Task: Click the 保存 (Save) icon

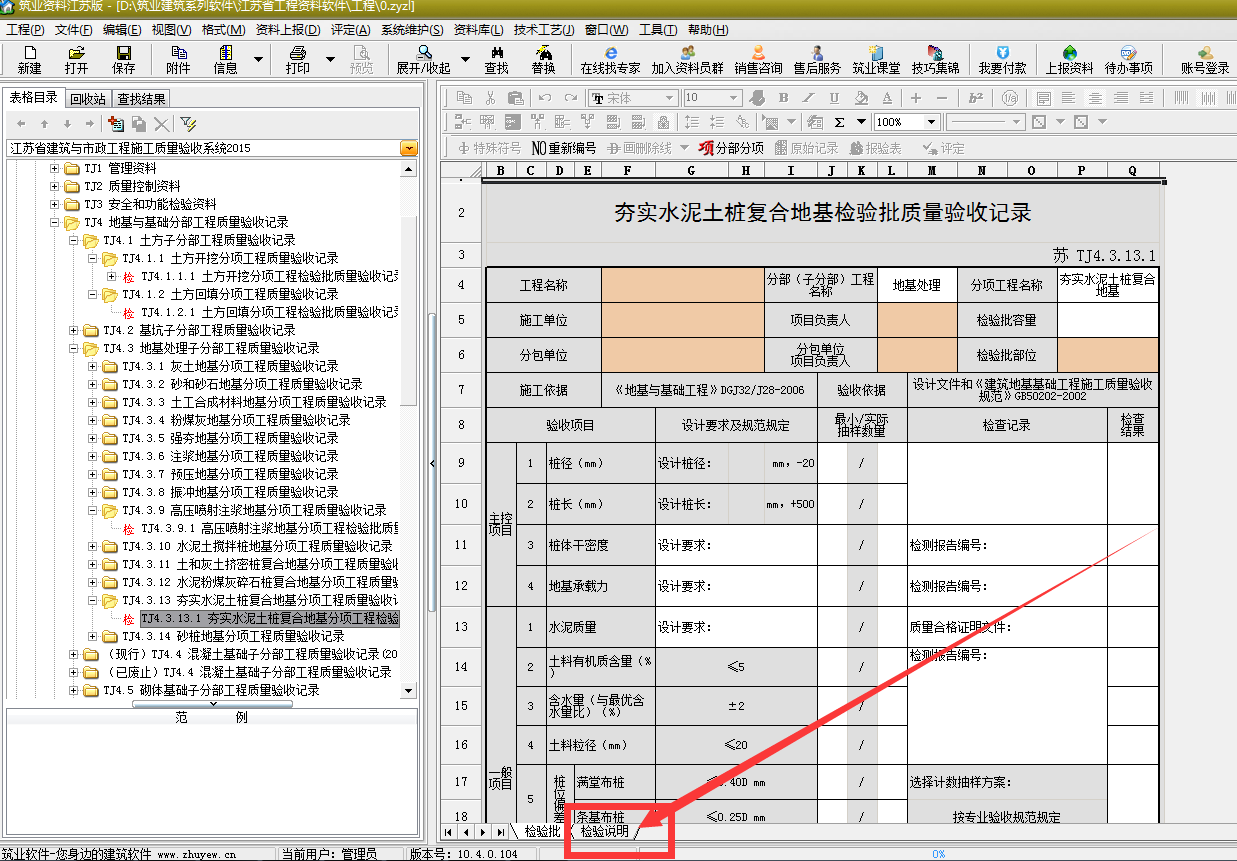Action: coord(123,60)
